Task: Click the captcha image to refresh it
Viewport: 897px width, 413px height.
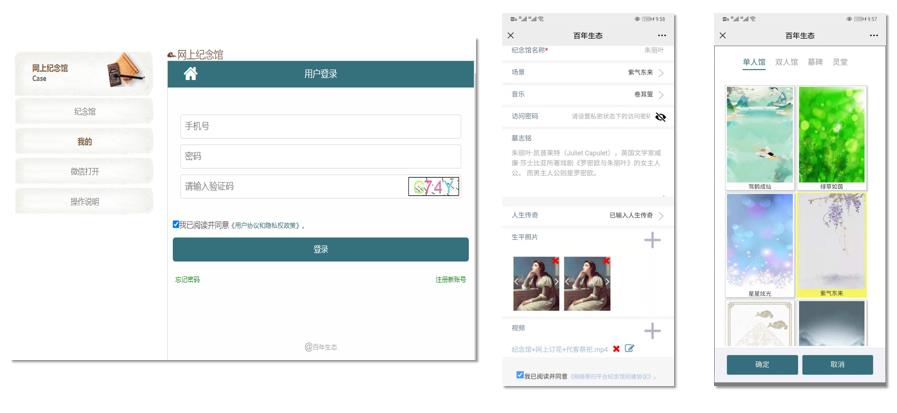Action: click(x=433, y=187)
